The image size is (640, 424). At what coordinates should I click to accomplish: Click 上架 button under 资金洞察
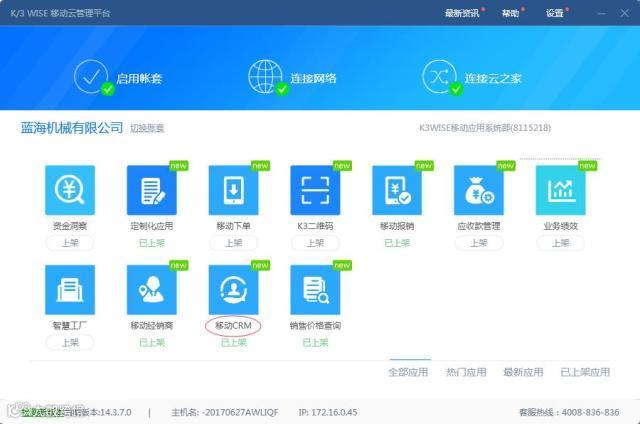click(70, 243)
